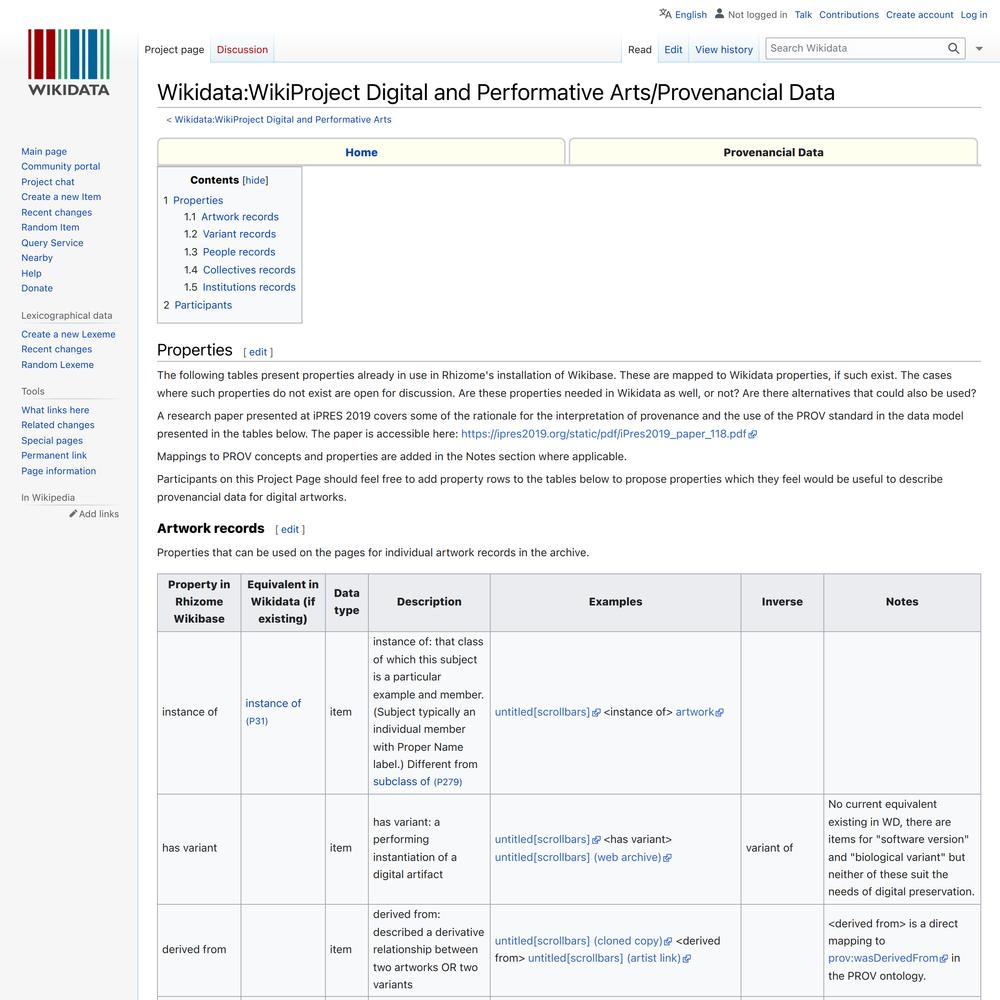This screenshot has width=1000, height=1000.
Task: Click the Home navigation tab
Action: (361, 152)
